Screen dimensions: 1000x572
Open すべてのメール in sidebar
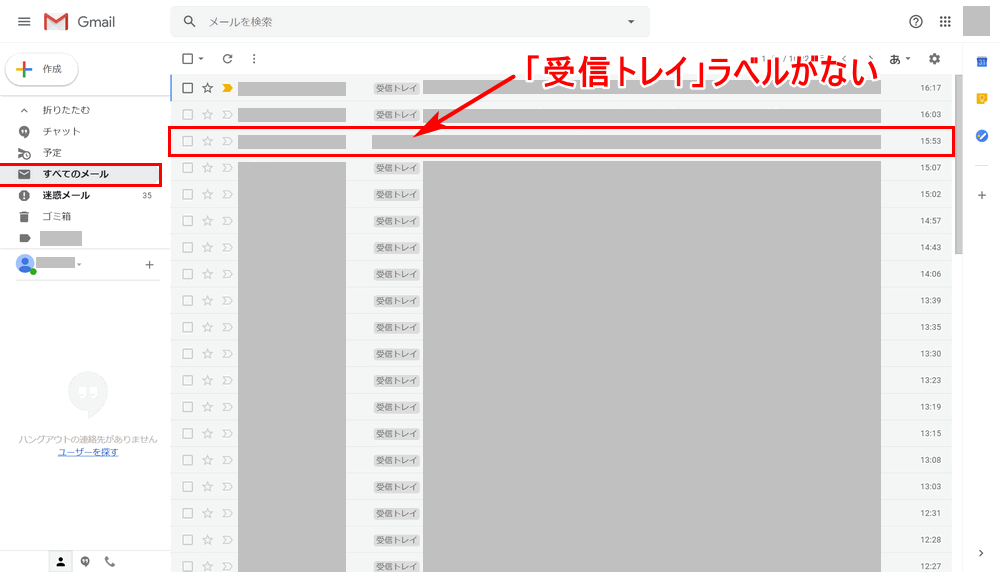[x=80, y=174]
